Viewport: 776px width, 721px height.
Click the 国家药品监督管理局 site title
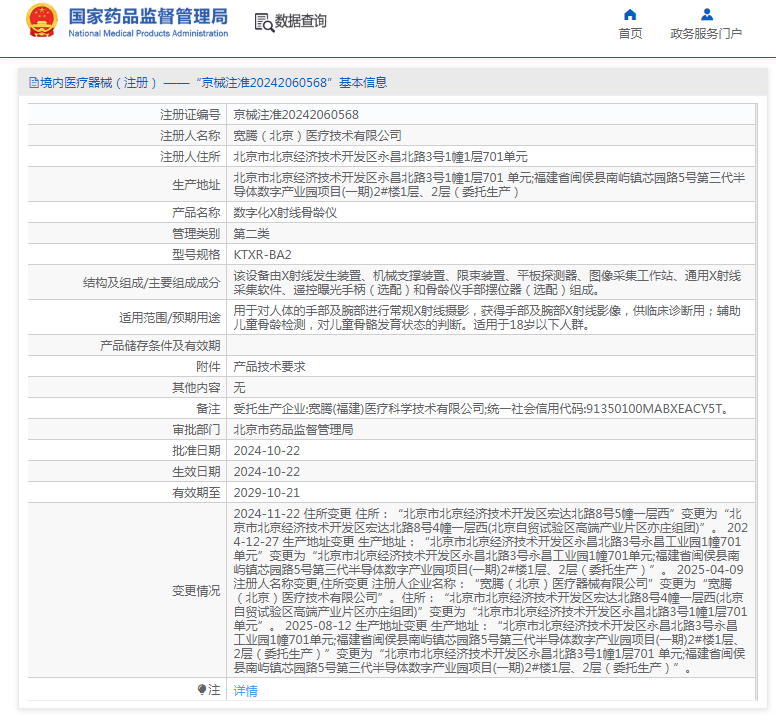[x=148, y=17]
